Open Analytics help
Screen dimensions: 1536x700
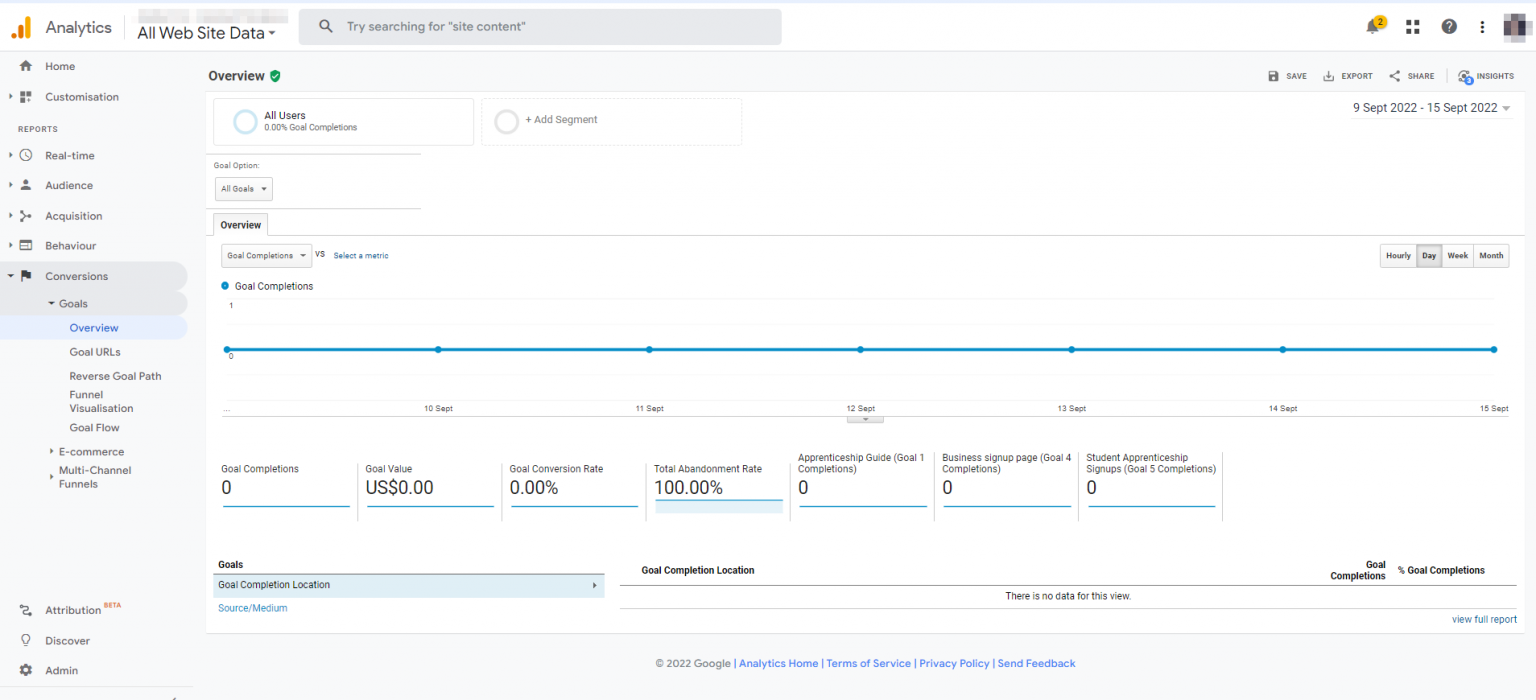click(x=1449, y=26)
